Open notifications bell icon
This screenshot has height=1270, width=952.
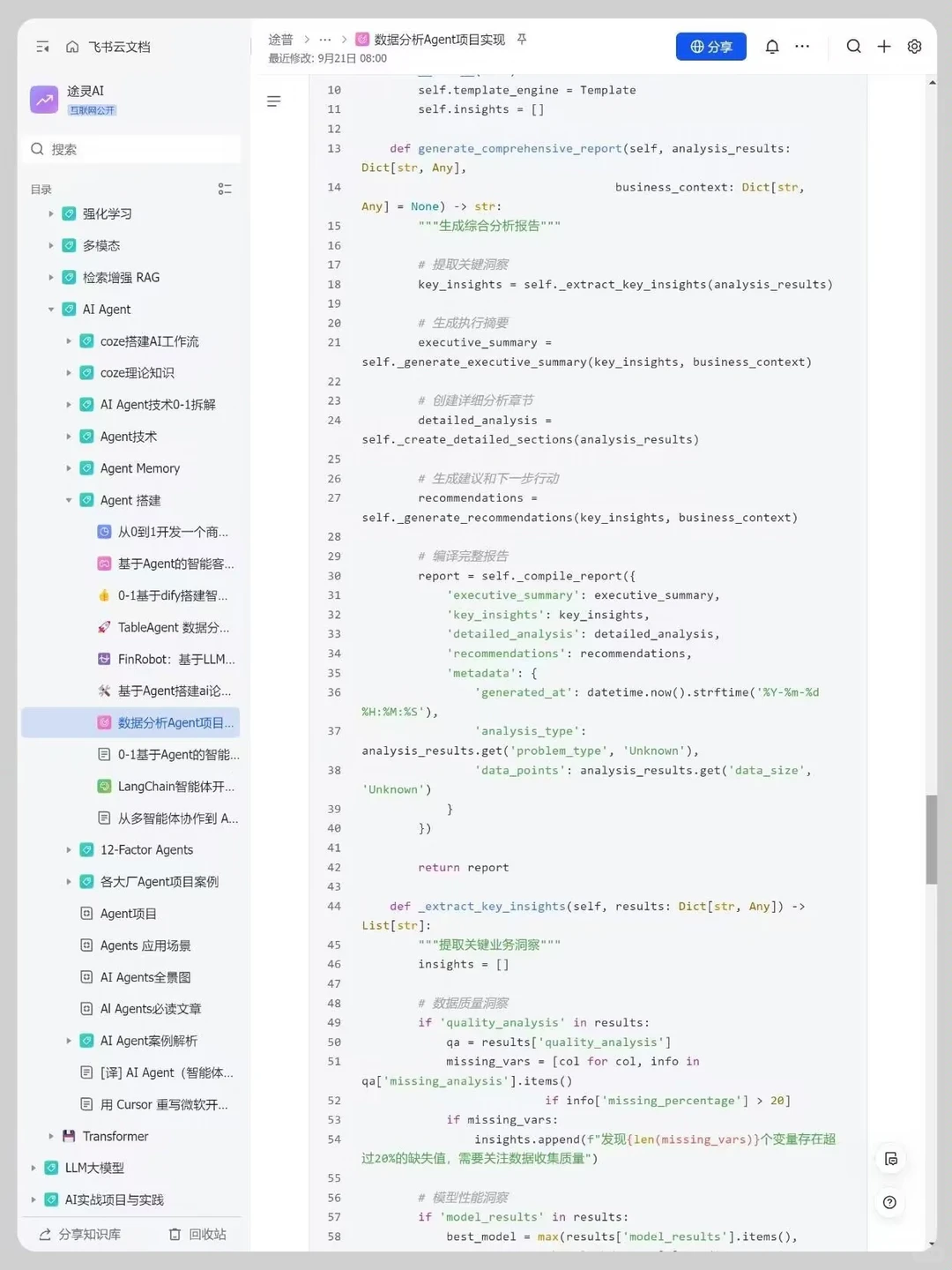[772, 47]
